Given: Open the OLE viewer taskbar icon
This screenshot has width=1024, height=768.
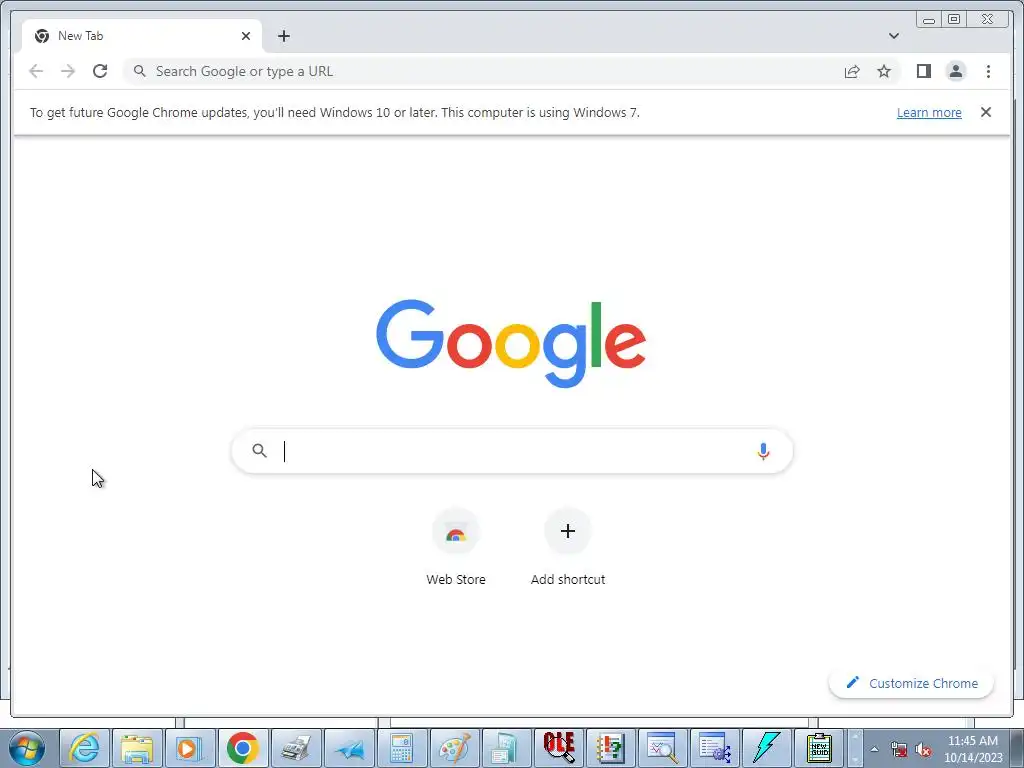Looking at the screenshot, I should (560, 748).
